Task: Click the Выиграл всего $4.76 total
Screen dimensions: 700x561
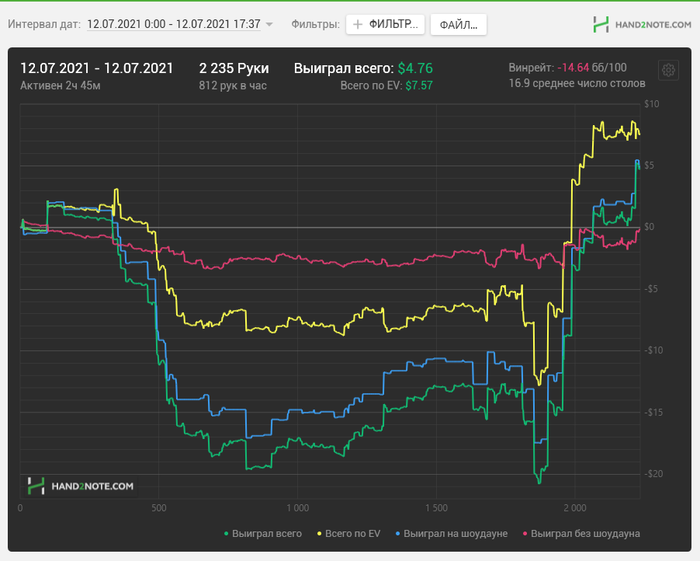Action: click(363, 68)
